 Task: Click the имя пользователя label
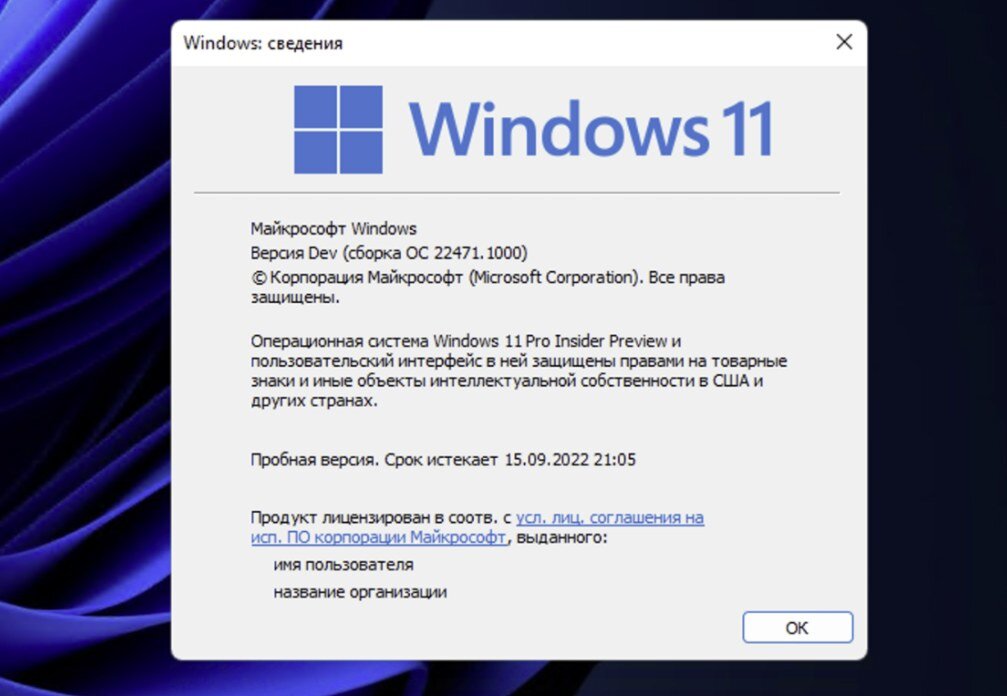(344, 565)
